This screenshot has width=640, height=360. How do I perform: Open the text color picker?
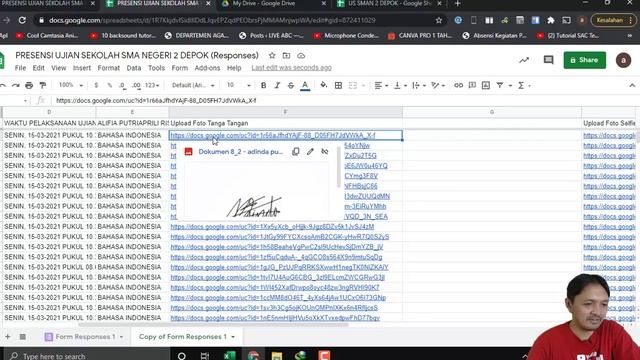(x=305, y=85)
